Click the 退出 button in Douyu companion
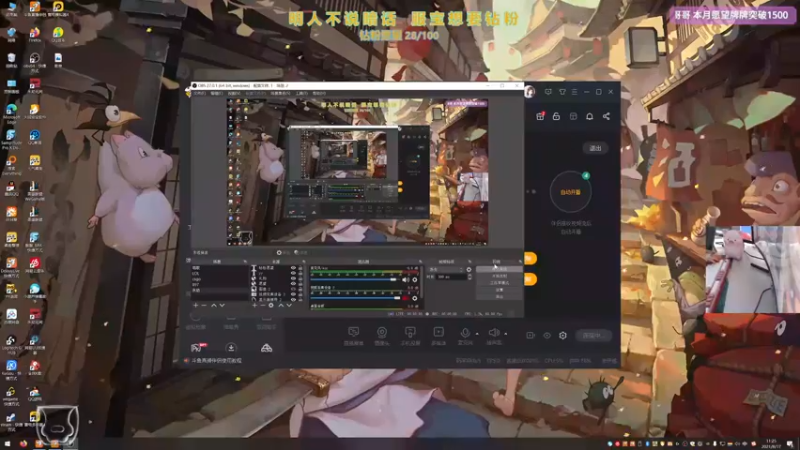The image size is (800, 450). pyautogui.click(x=595, y=148)
